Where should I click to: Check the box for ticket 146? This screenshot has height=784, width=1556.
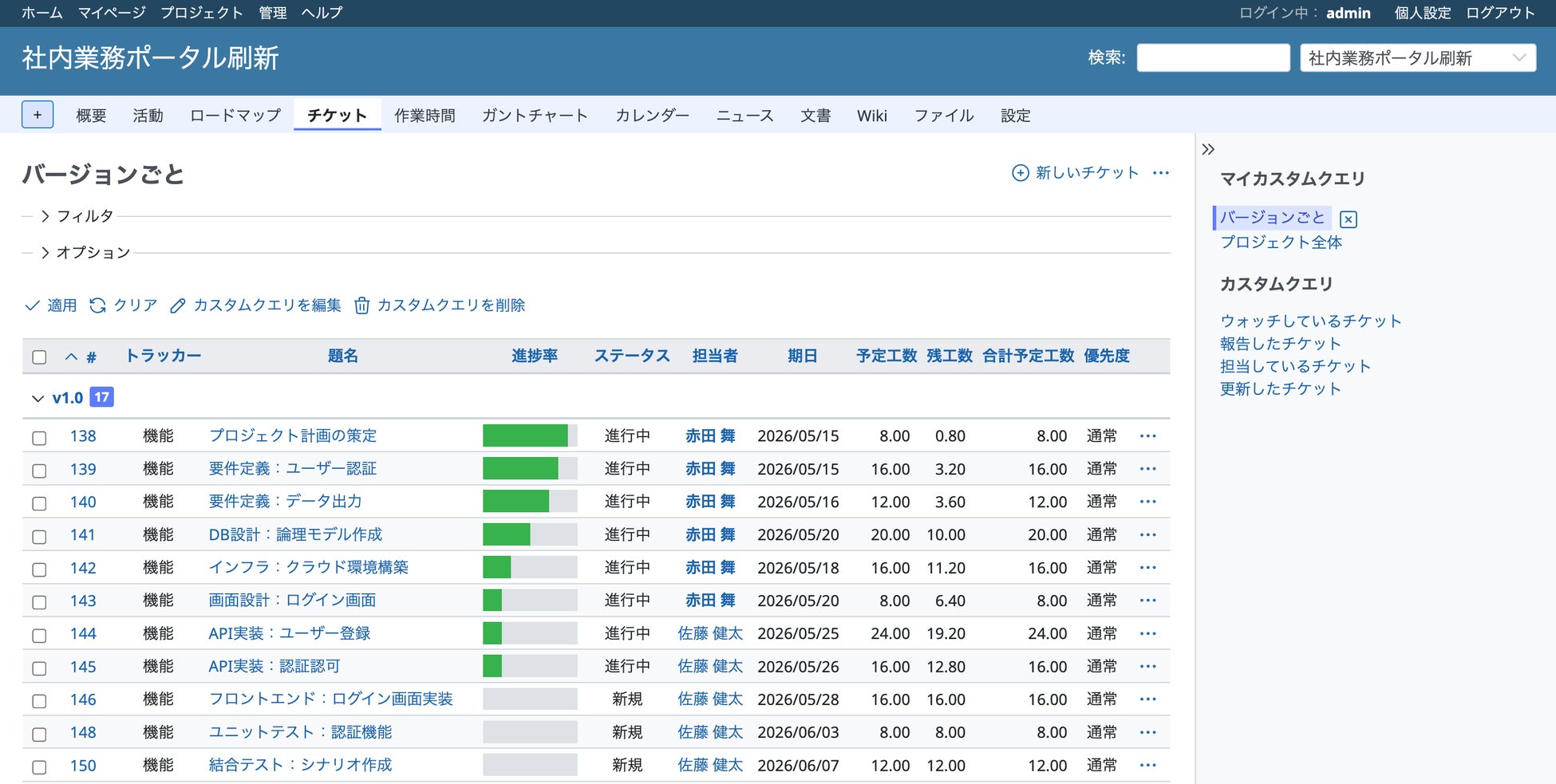tap(39, 701)
